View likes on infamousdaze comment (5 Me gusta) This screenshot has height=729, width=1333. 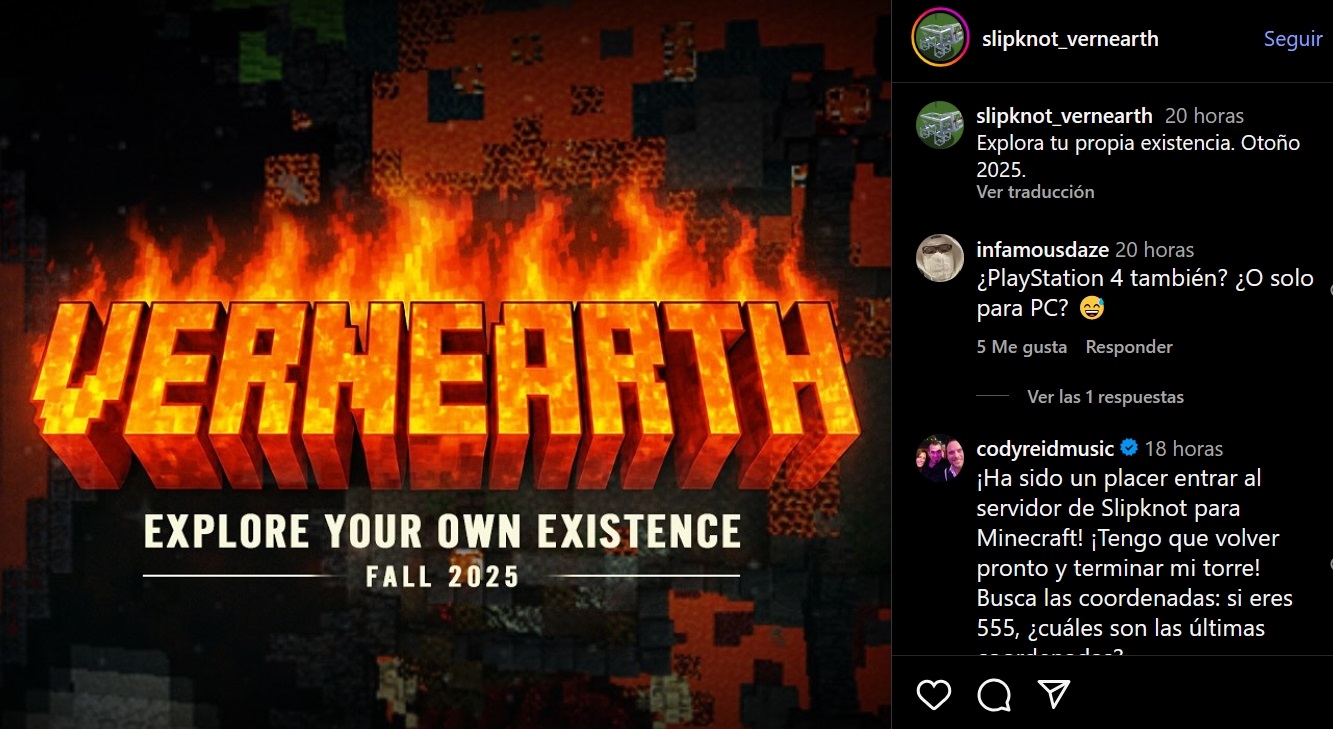pyautogui.click(x=1022, y=347)
